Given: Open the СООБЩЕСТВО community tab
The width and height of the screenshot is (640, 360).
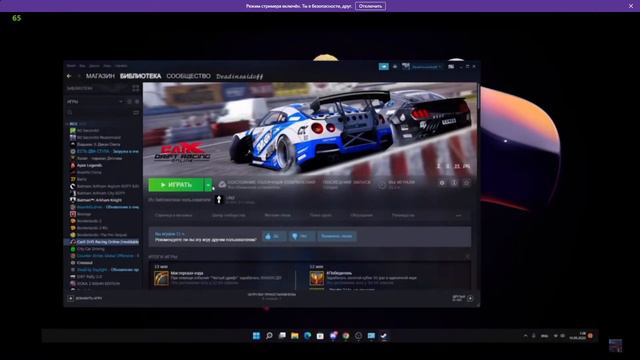Looking at the screenshot, I should click(189, 76).
